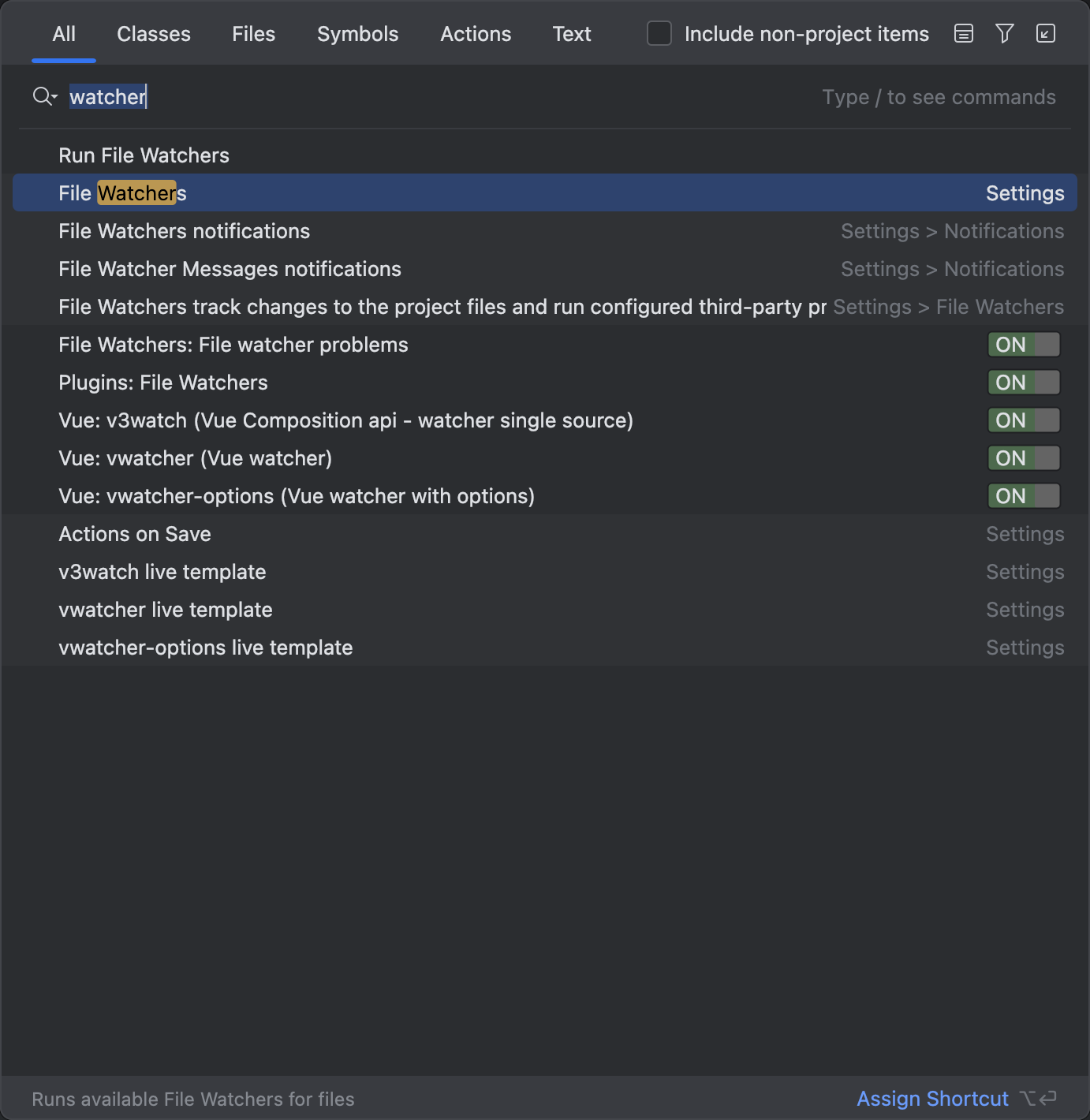Select Run File Watchers action
The image size is (1090, 1120).
pos(144,155)
